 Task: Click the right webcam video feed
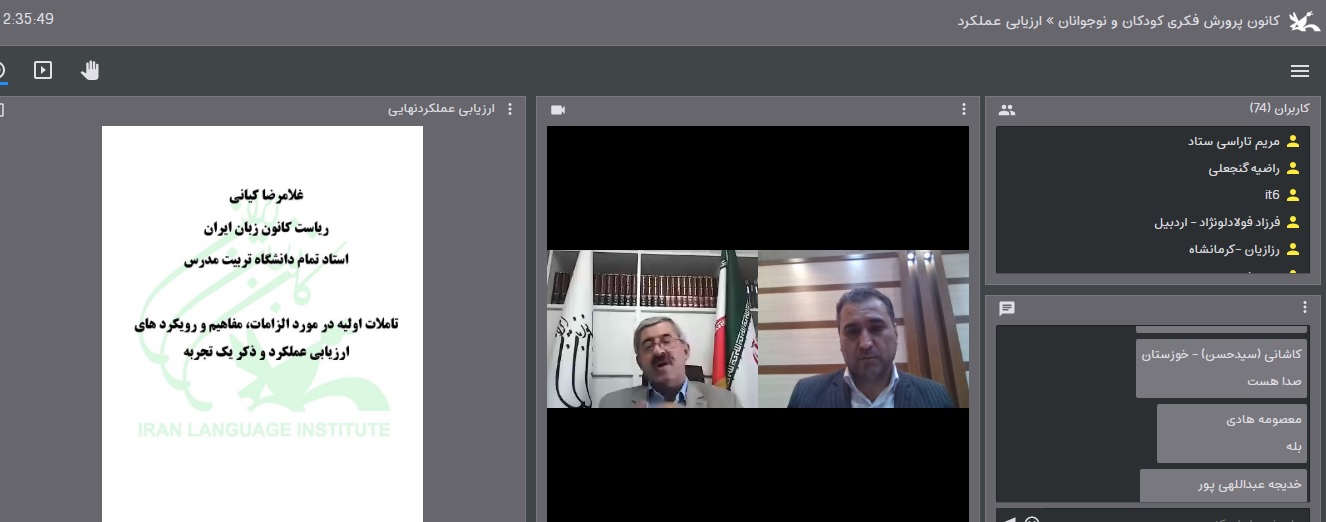point(863,329)
